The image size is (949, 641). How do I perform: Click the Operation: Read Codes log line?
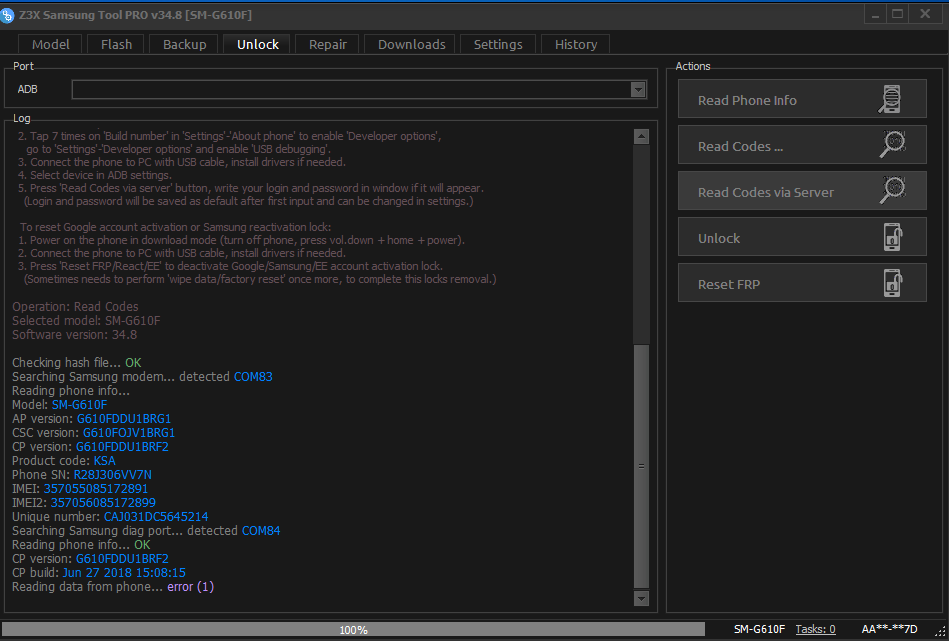[75, 307]
